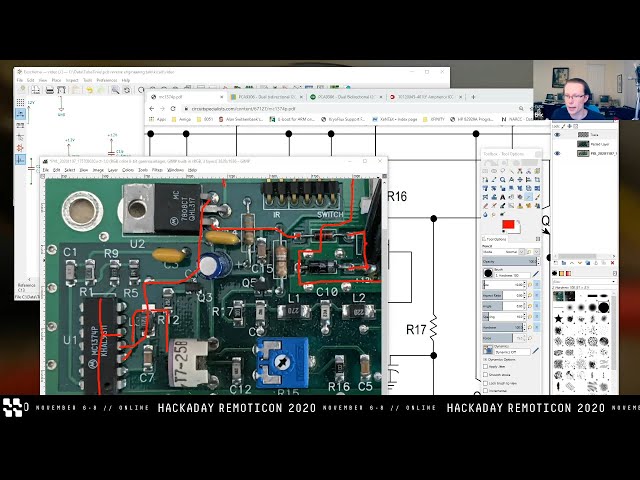Open the Place menu in Eeschema

tap(56, 80)
